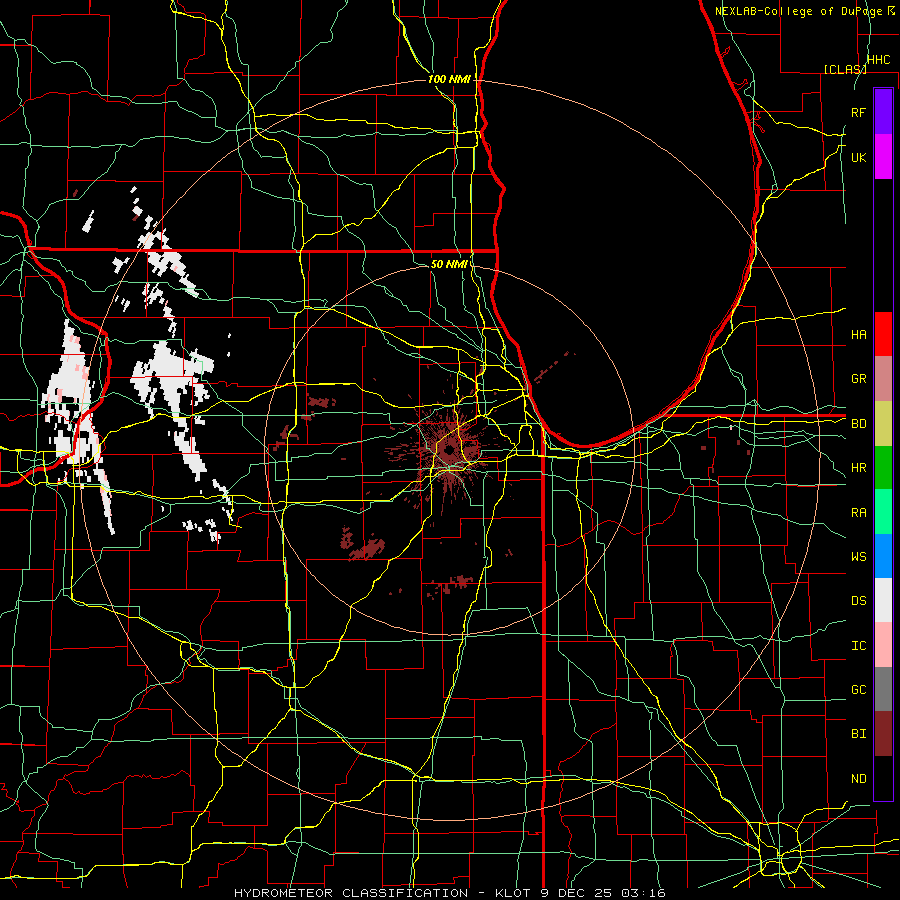
Task: Click the GC legend label
Action: tap(859, 690)
